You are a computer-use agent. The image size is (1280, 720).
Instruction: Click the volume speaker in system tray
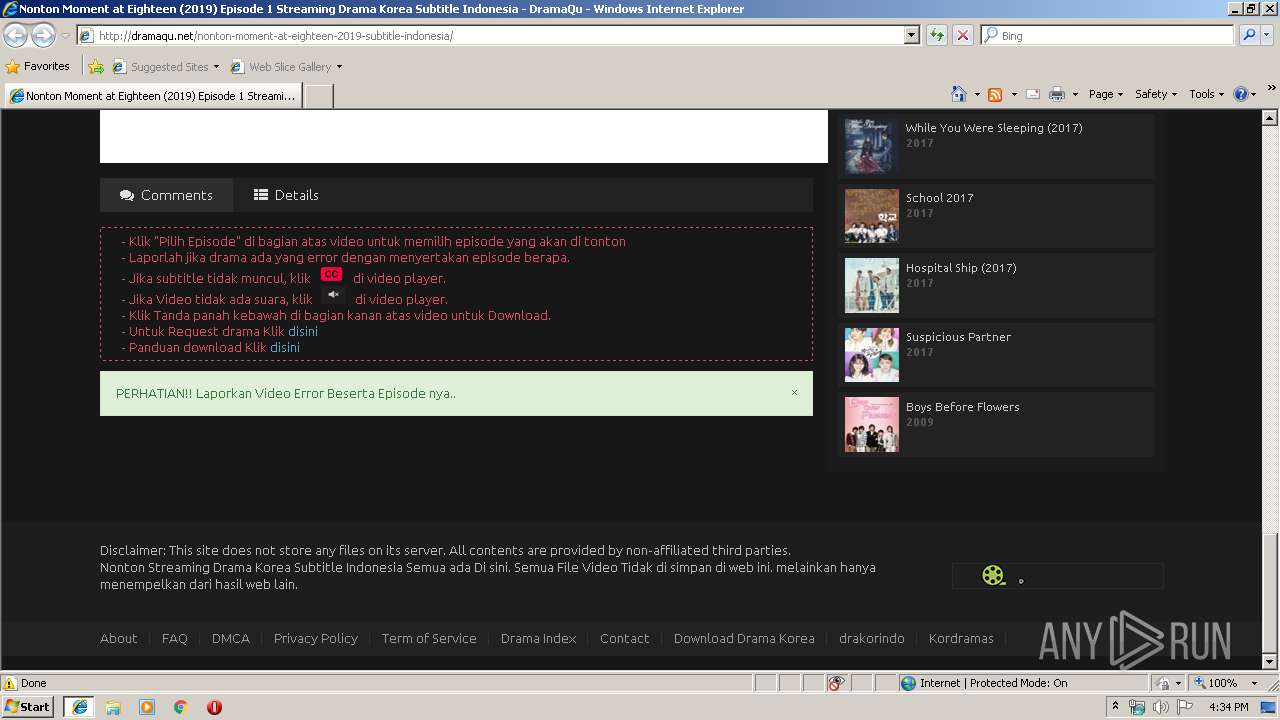pyautogui.click(x=1160, y=707)
